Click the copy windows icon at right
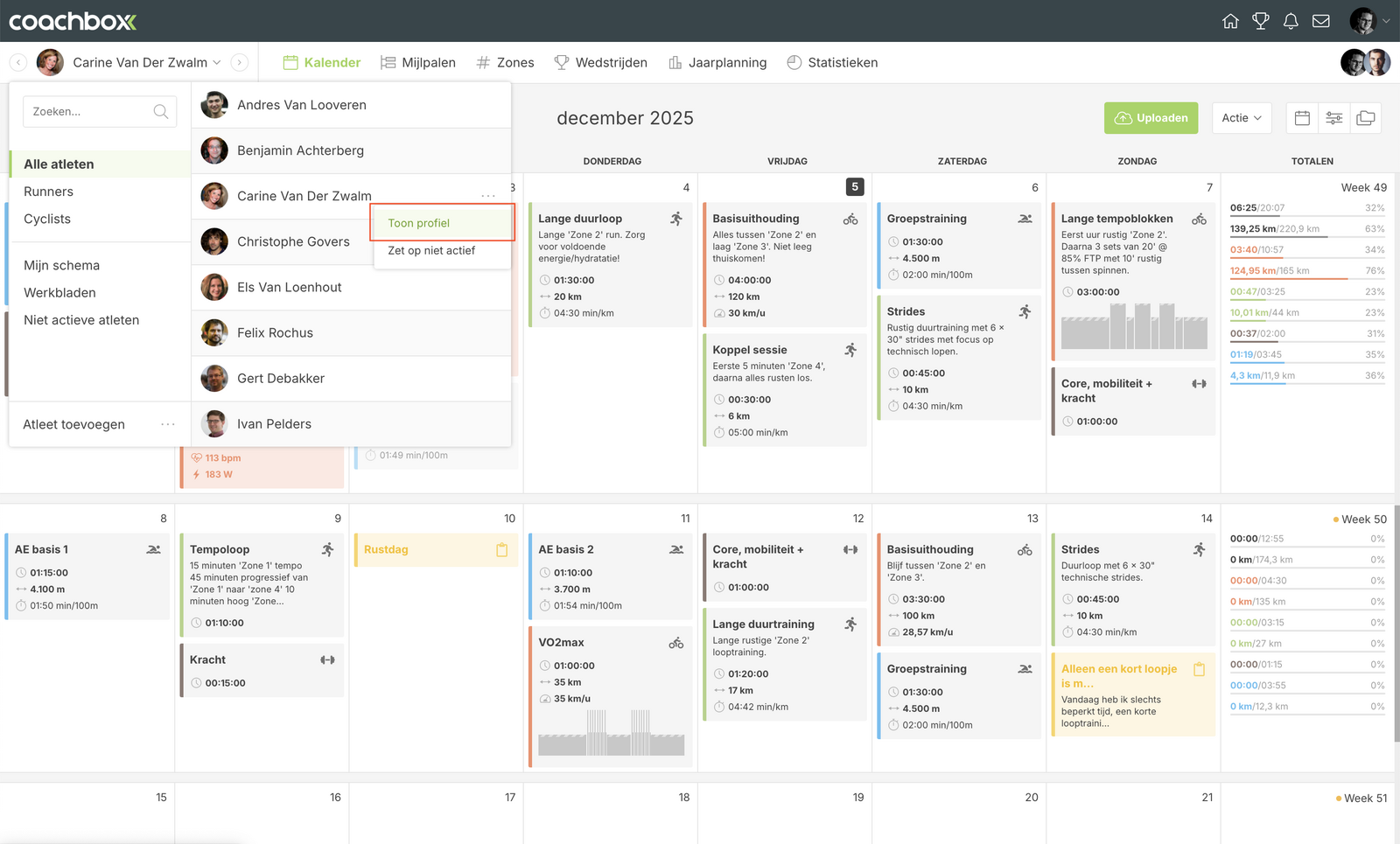This screenshot has height=844, width=1400. [1365, 118]
